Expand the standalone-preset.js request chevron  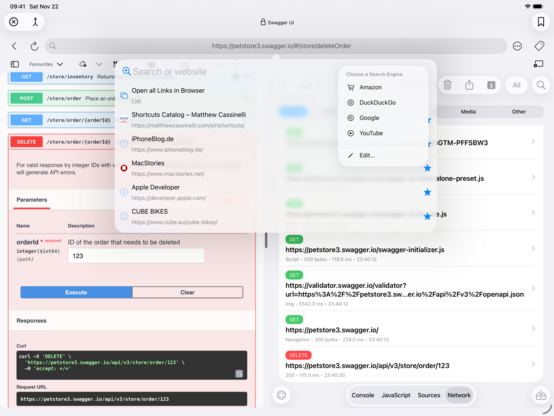pyautogui.click(x=533, y=177)
